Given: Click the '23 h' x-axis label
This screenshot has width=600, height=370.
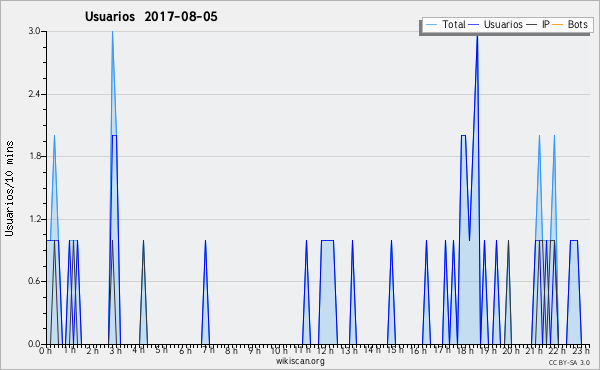Looking at the screenshot, I should point(581,350).
